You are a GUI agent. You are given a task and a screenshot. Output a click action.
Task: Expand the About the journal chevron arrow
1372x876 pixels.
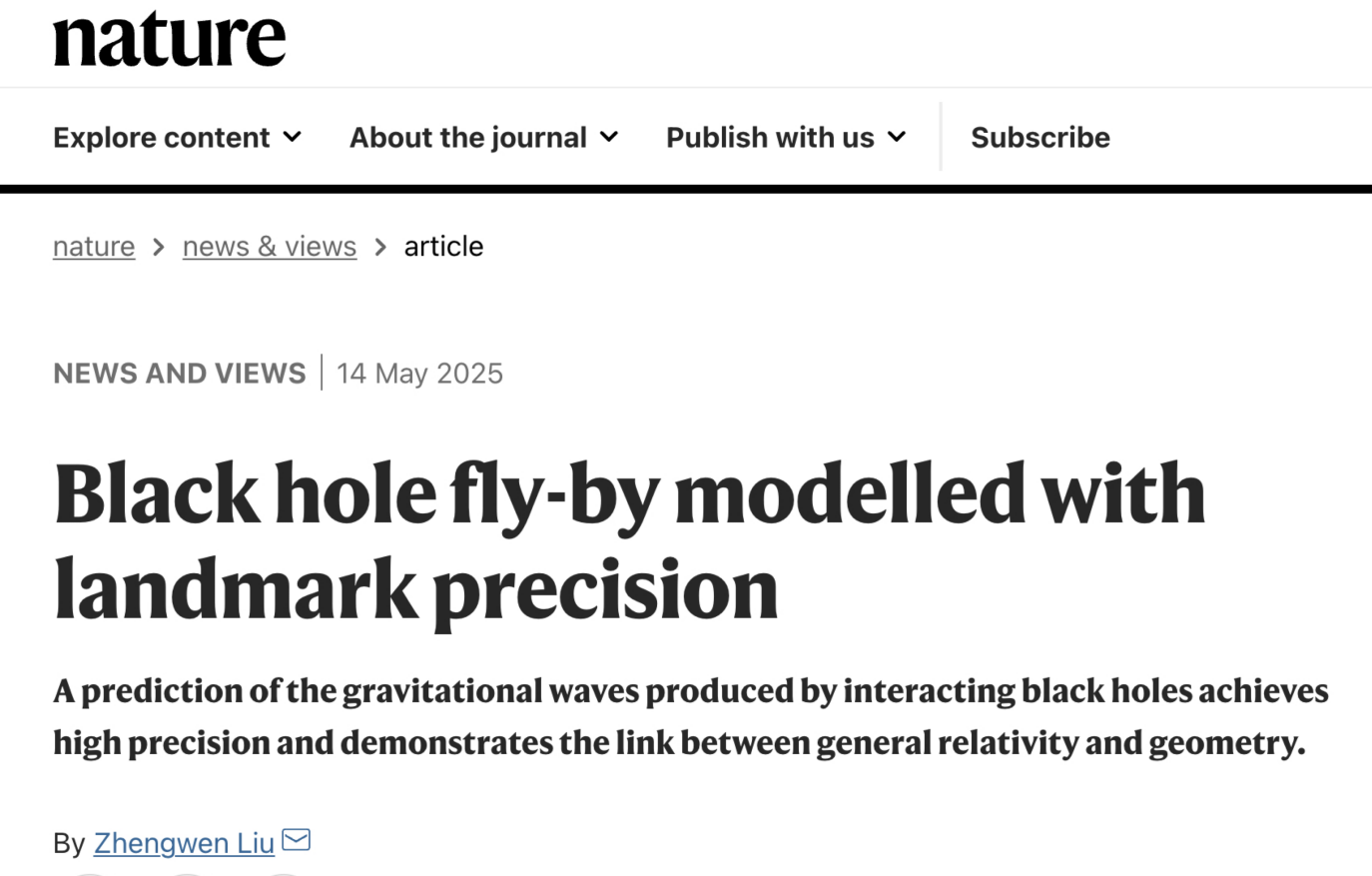[x=609, y=137]
